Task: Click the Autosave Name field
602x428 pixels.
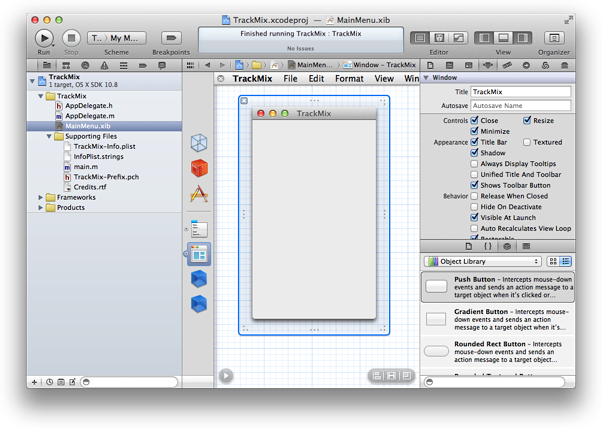Action: pos(521,106)
